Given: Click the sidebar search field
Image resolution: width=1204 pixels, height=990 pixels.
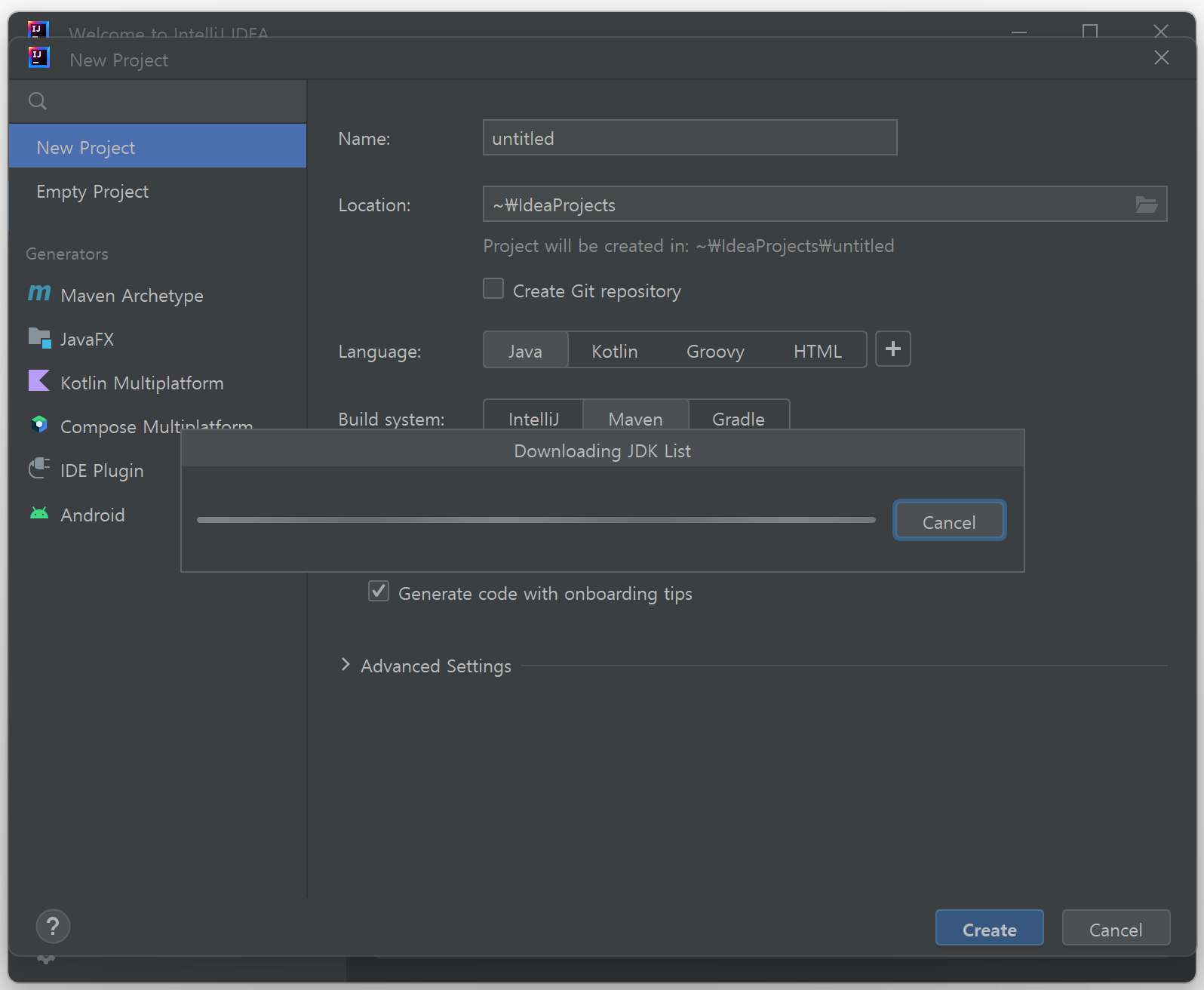Looking at the screenshot, I should pyautogui.click(x=158, y=101).
